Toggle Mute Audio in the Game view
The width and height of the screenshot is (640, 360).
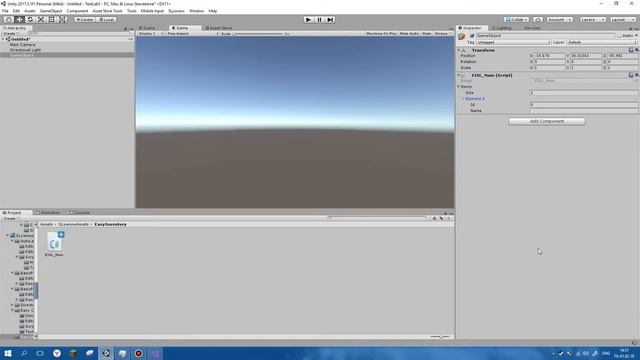click(409, 33)
